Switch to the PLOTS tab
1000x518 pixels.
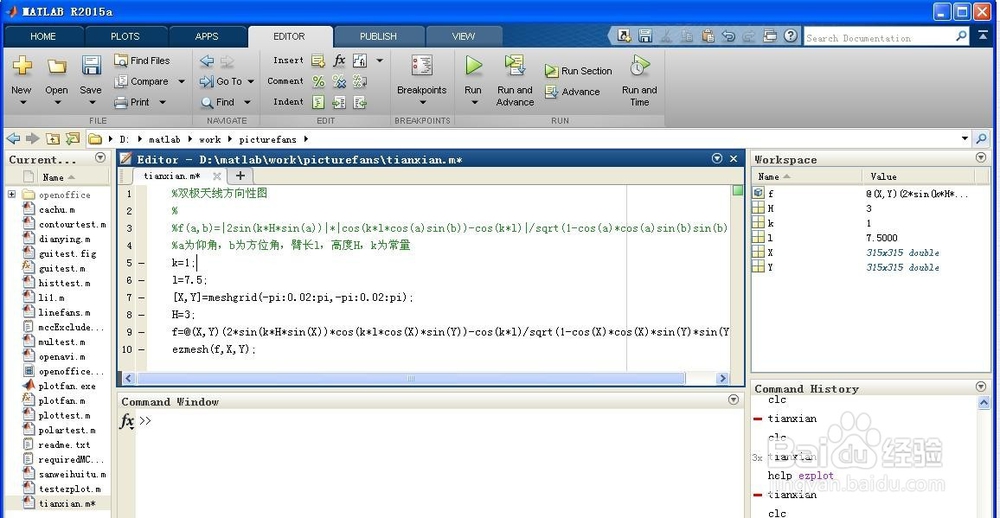125,36
